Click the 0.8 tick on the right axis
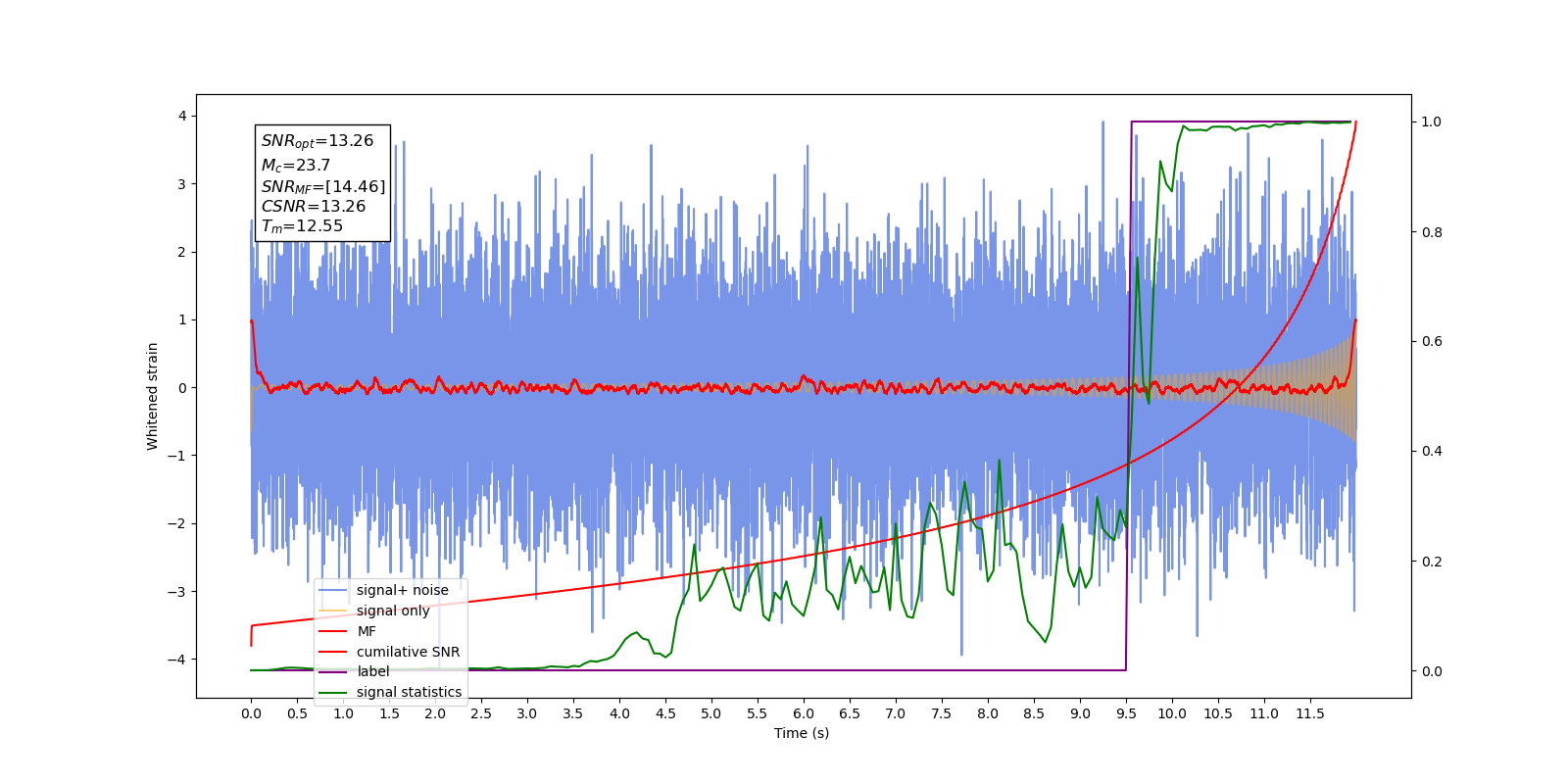The height and width of the screenshot is (784, 1568). [1432, 232]
